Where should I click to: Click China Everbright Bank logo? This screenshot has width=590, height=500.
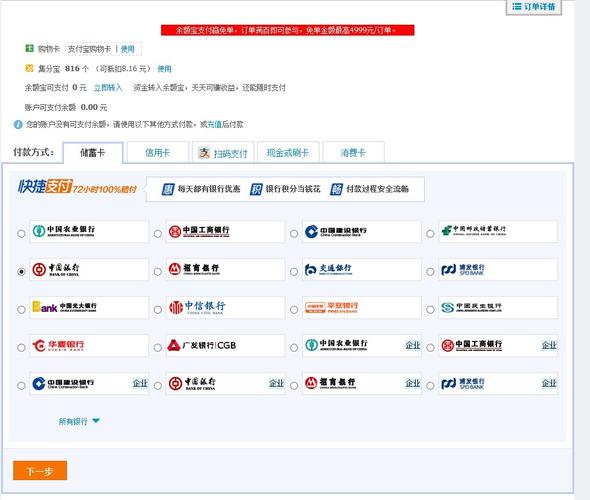click(64, 307)
